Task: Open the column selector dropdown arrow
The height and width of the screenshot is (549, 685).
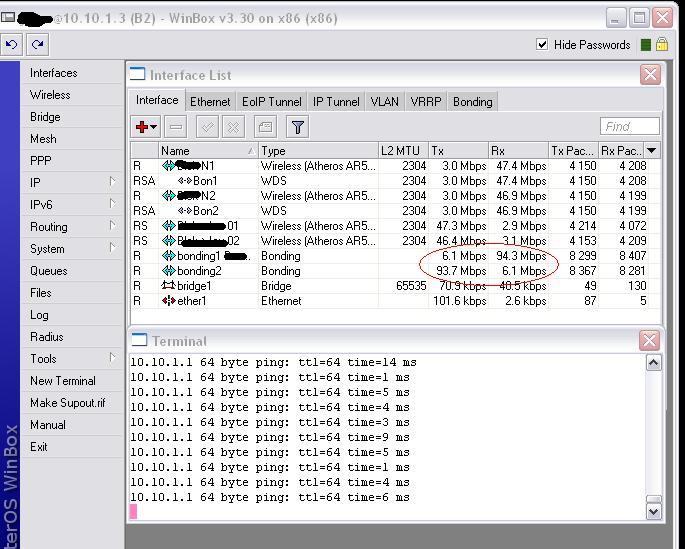Action: pyautogui.click(x=651, y=151)
